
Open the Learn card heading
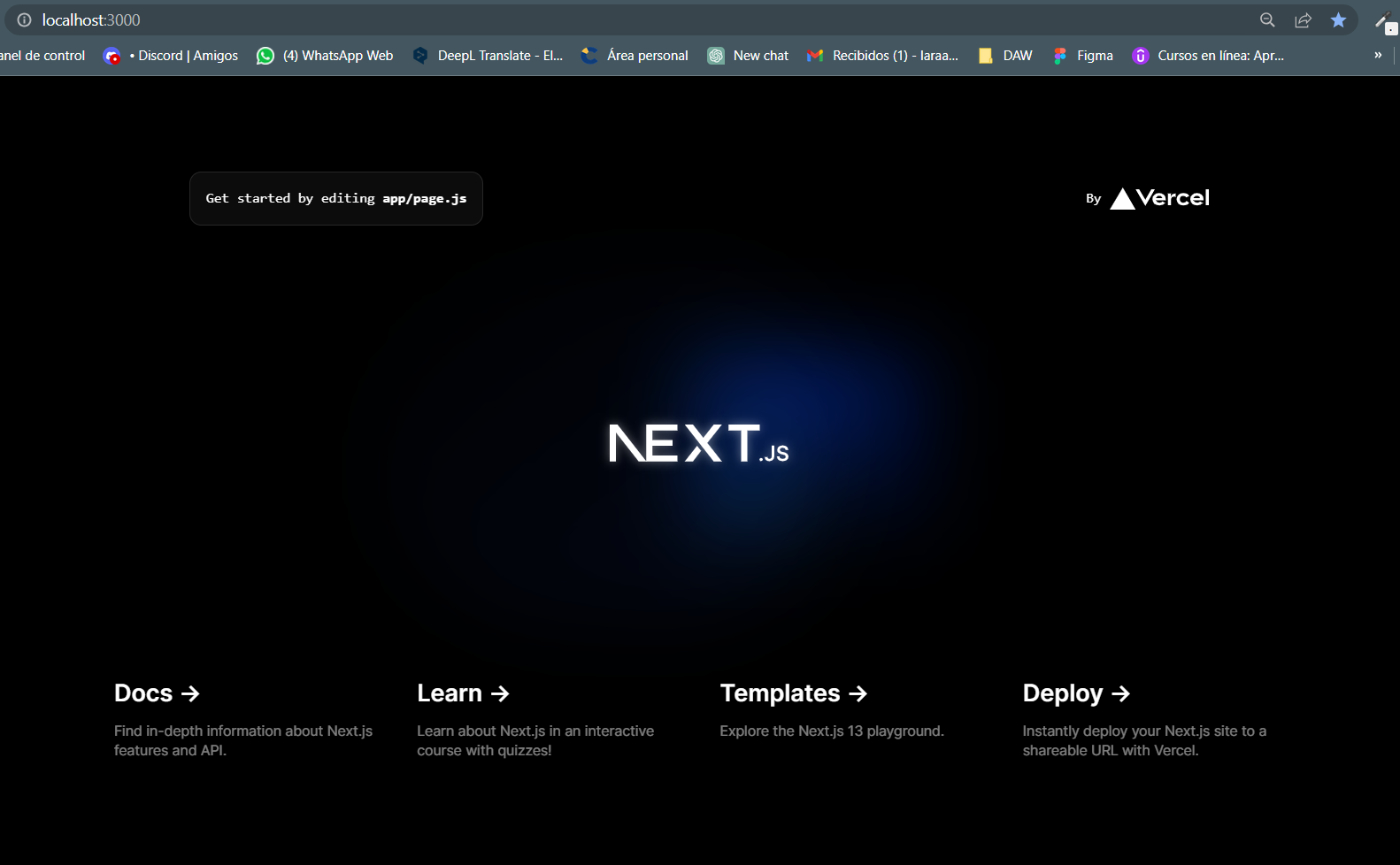tap(463, 693)
